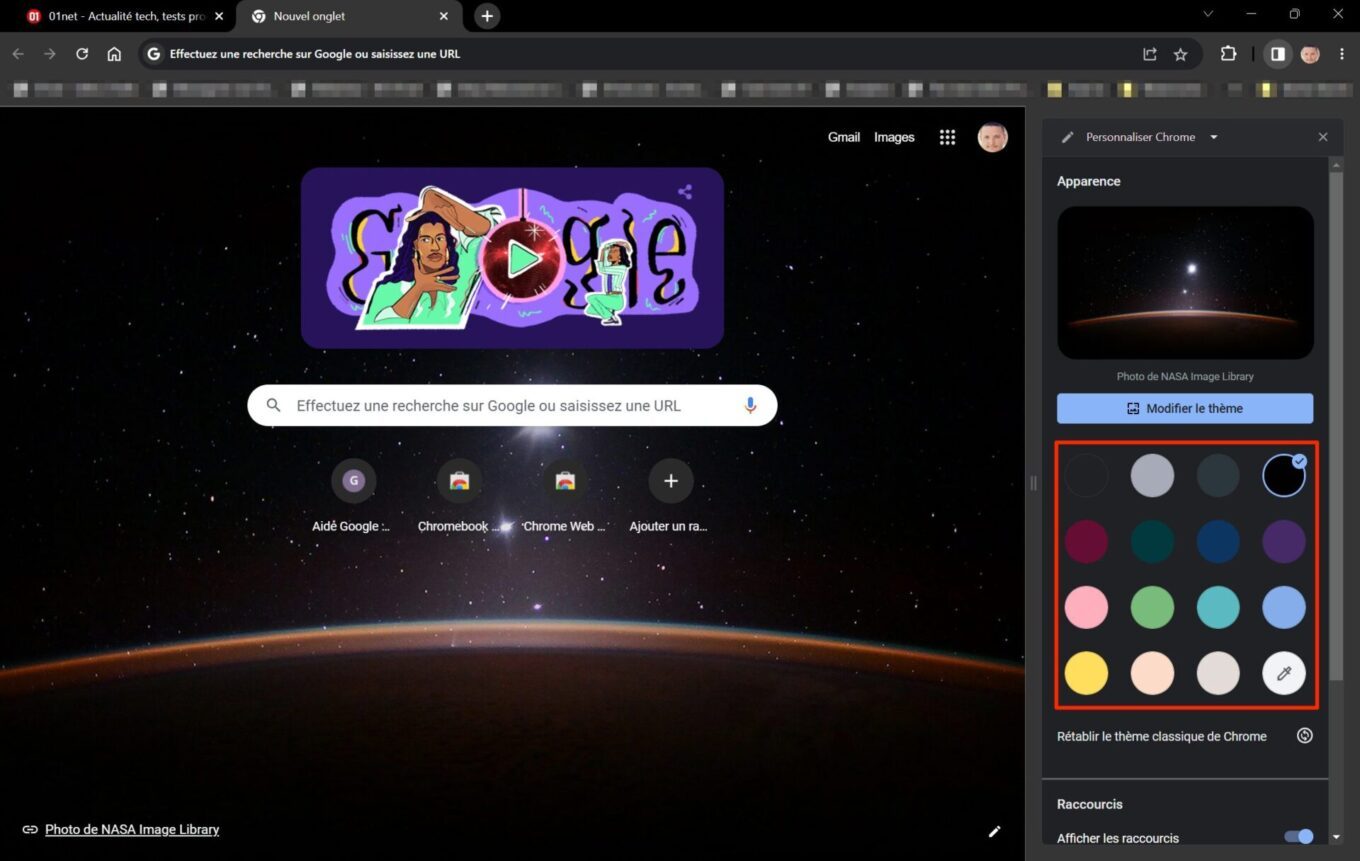Click Rétablir le thème classique de Chrome
Screen dimensions: 1360x861
(x=1162, y=736)
